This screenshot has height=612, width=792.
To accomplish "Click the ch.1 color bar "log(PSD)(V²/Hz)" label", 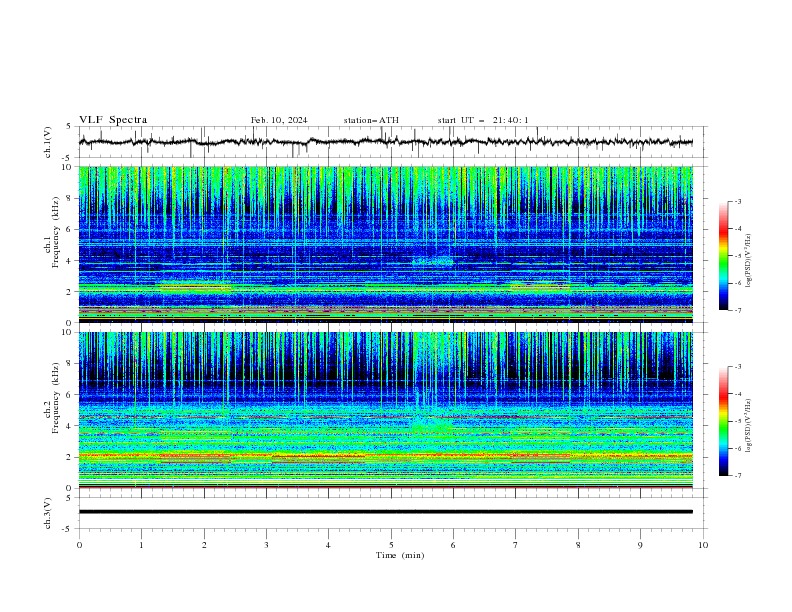I will click(x=748, y=261).
